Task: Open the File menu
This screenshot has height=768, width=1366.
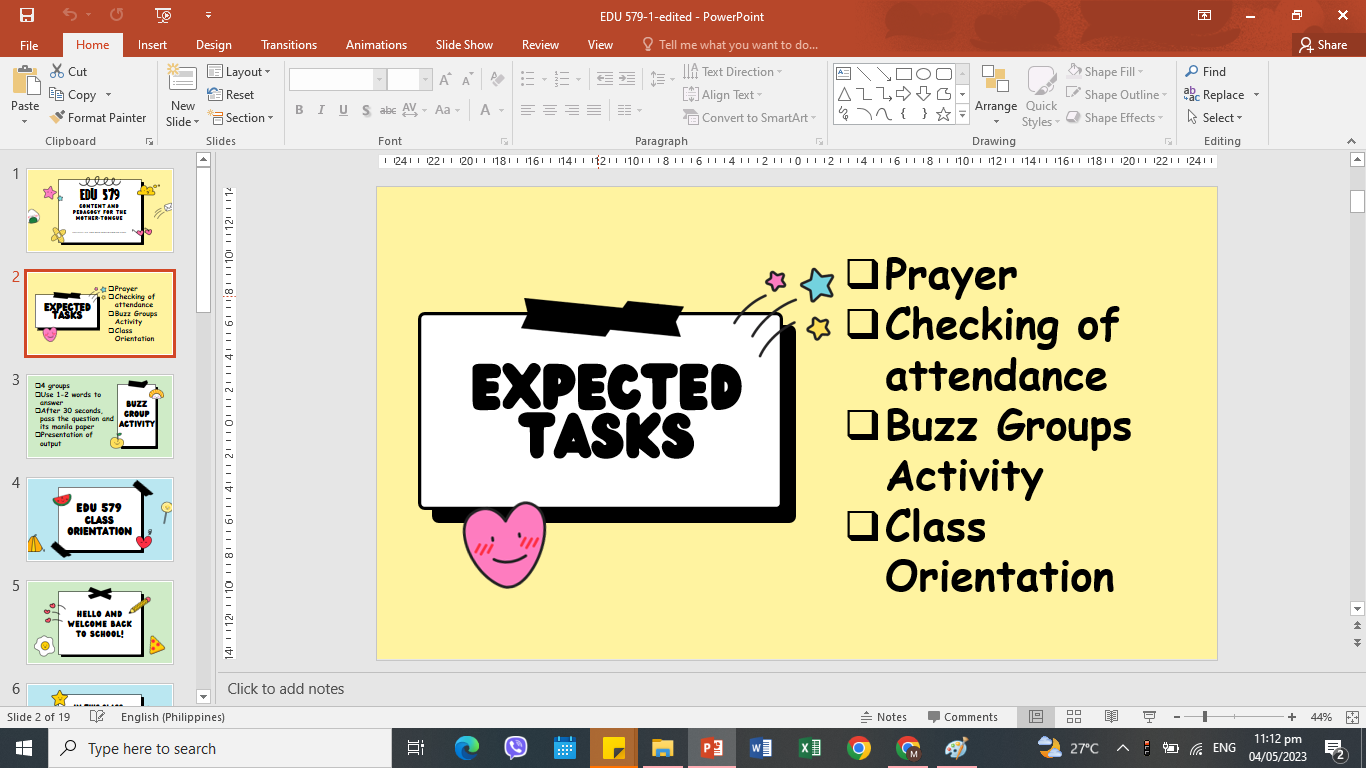Action: (29, 45)
